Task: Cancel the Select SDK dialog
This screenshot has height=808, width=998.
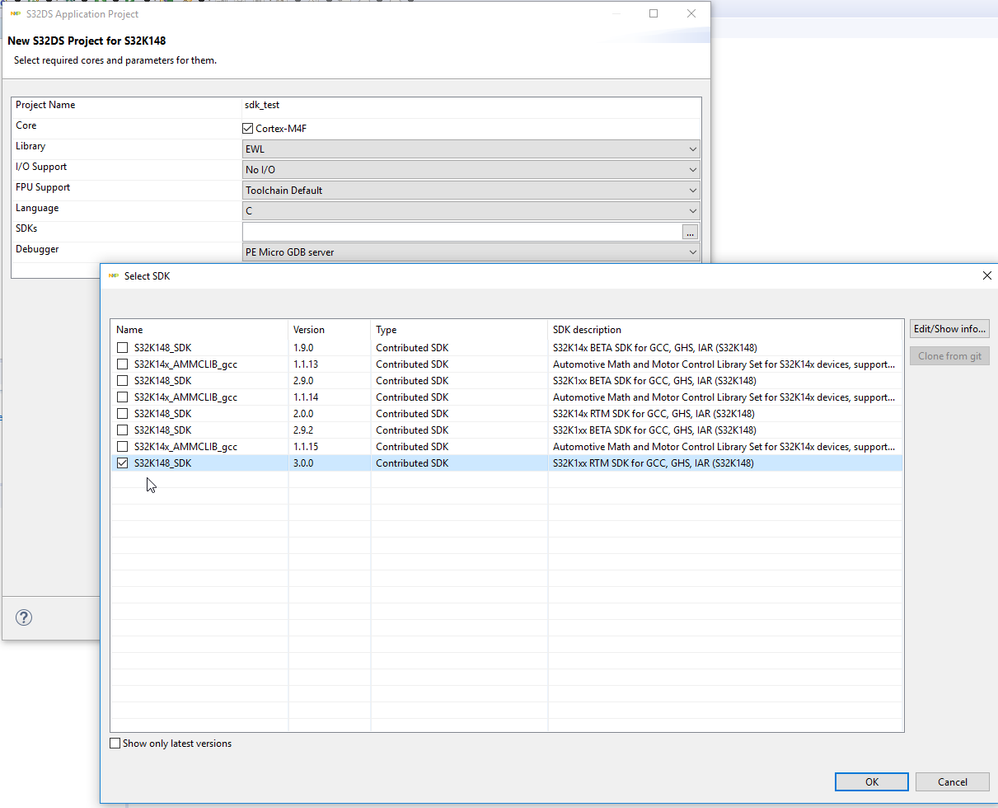Action: click(x=952, y=782)
